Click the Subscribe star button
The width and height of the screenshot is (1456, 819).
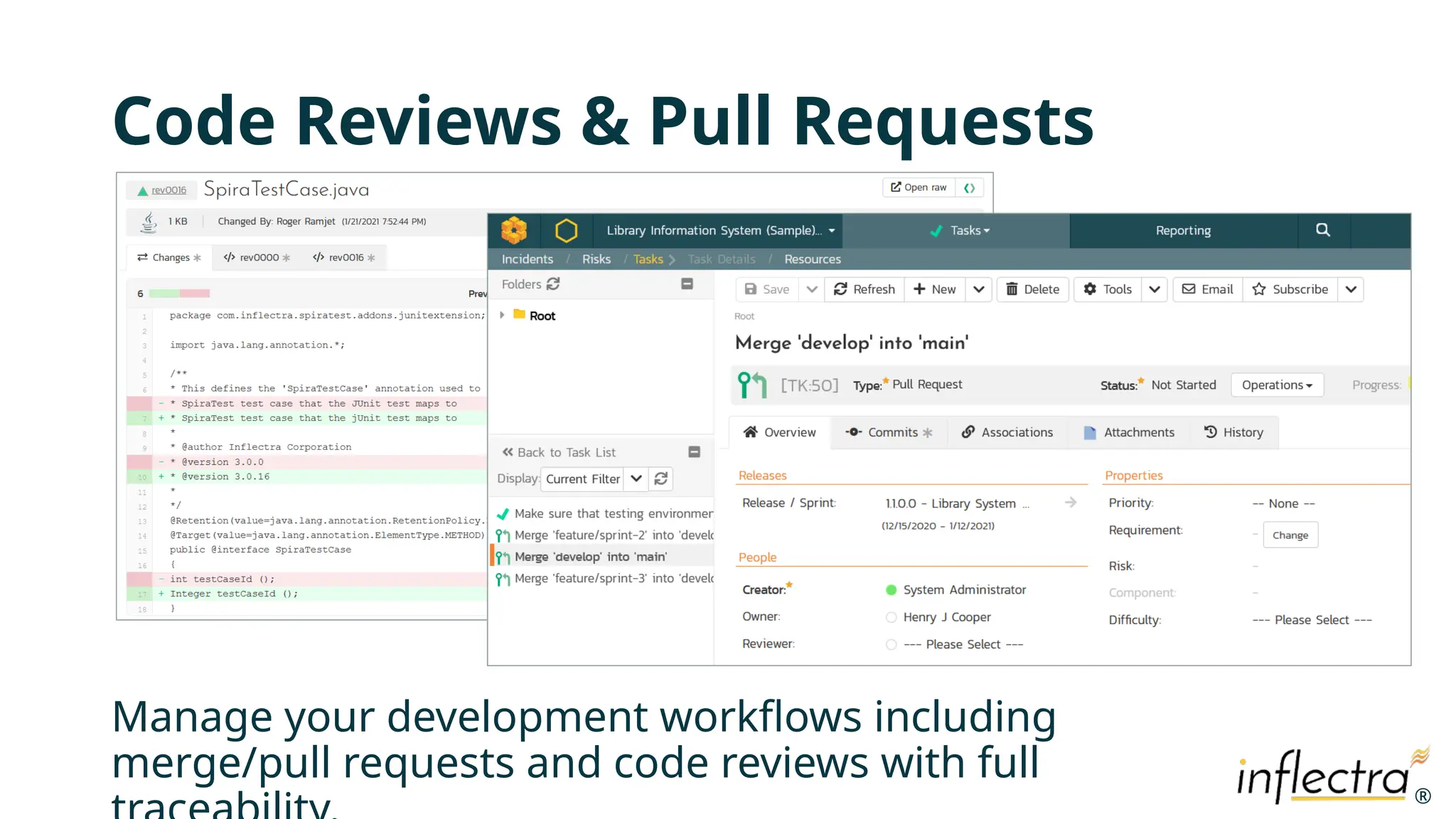(1290, 289)
